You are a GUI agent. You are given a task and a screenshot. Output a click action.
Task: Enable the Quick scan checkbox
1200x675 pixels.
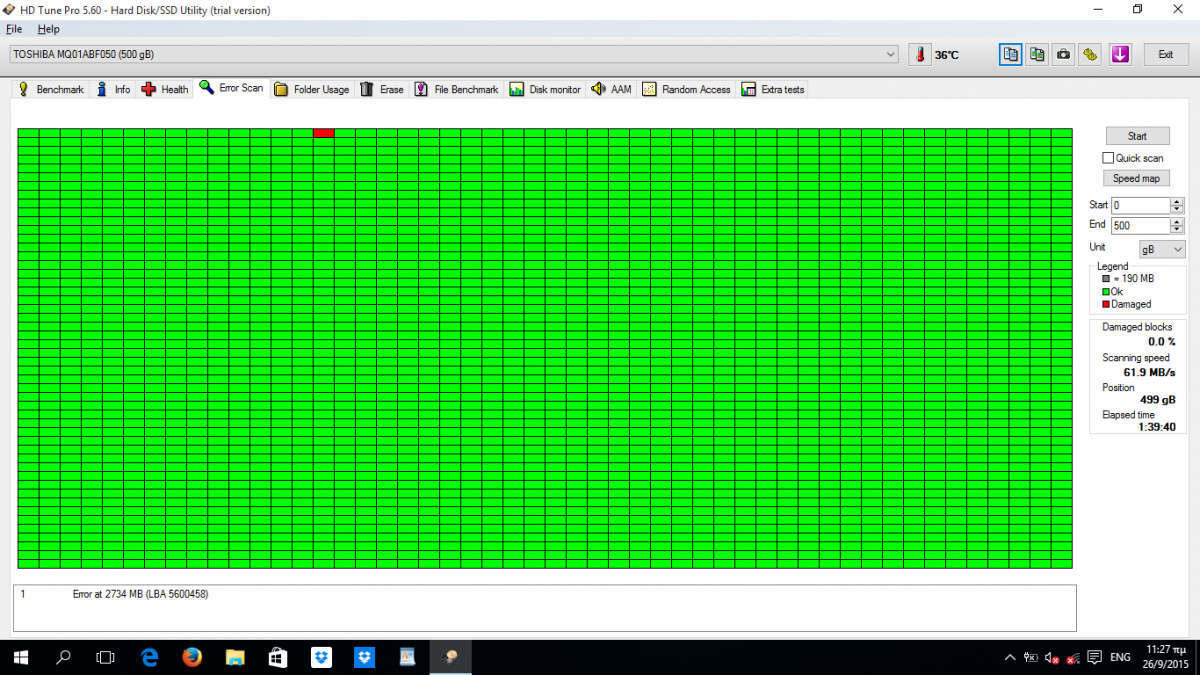click(x=1108, y=158)
